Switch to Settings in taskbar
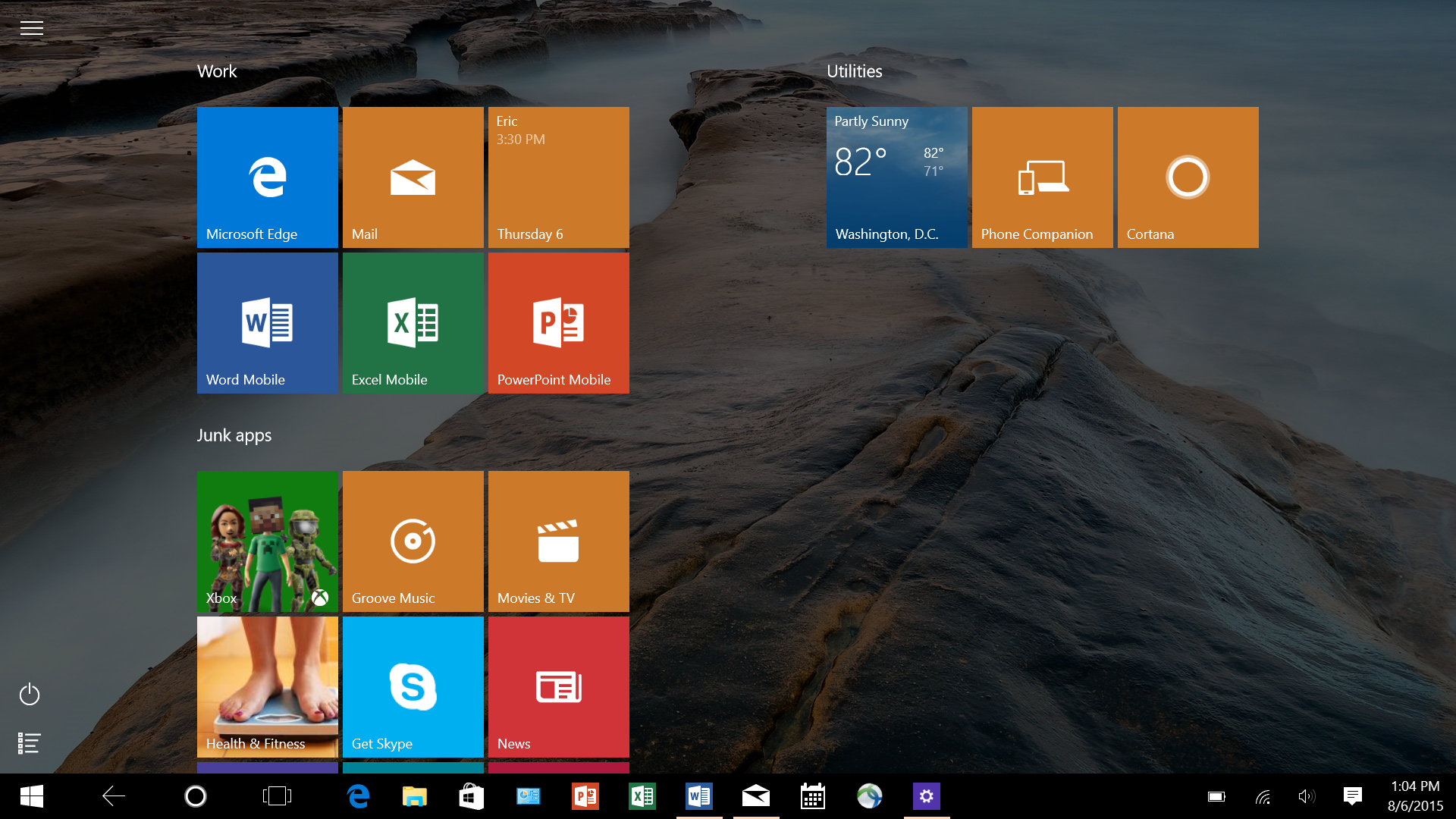The width and height of the screenshot is (1456, 819). coord(927,796)
